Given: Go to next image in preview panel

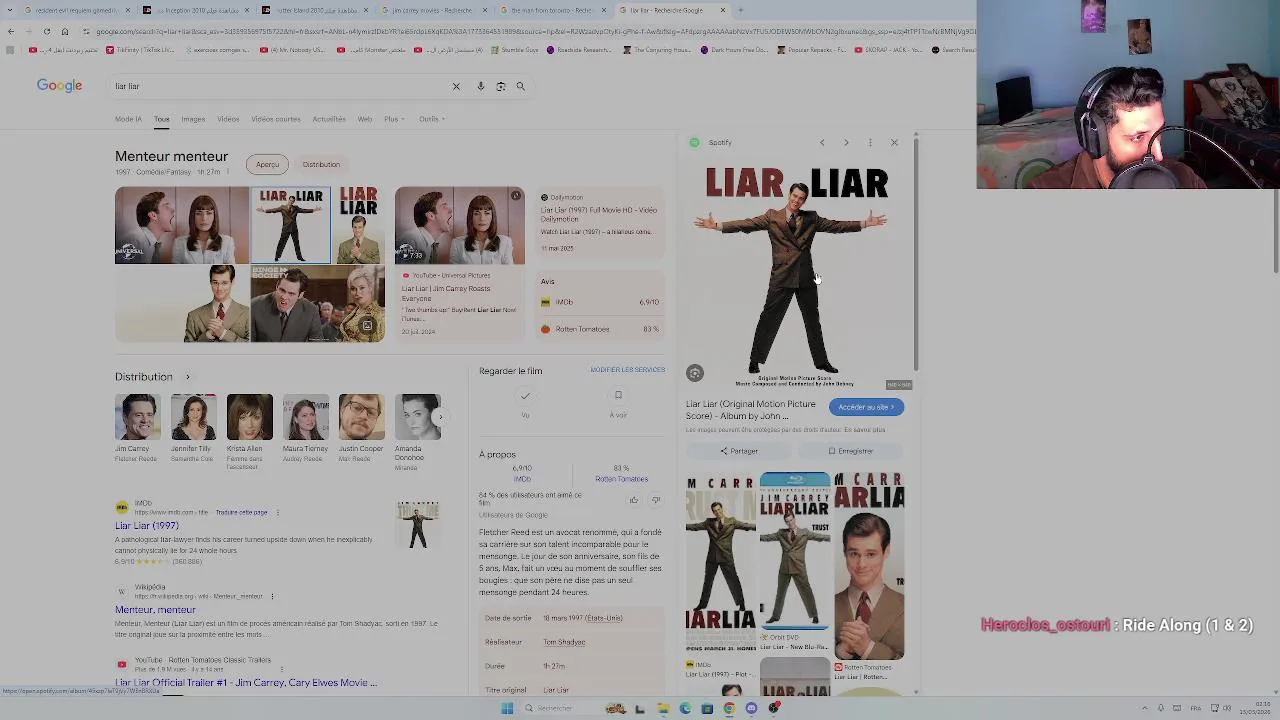Looking at the screenshot, I should click(846, 143).
